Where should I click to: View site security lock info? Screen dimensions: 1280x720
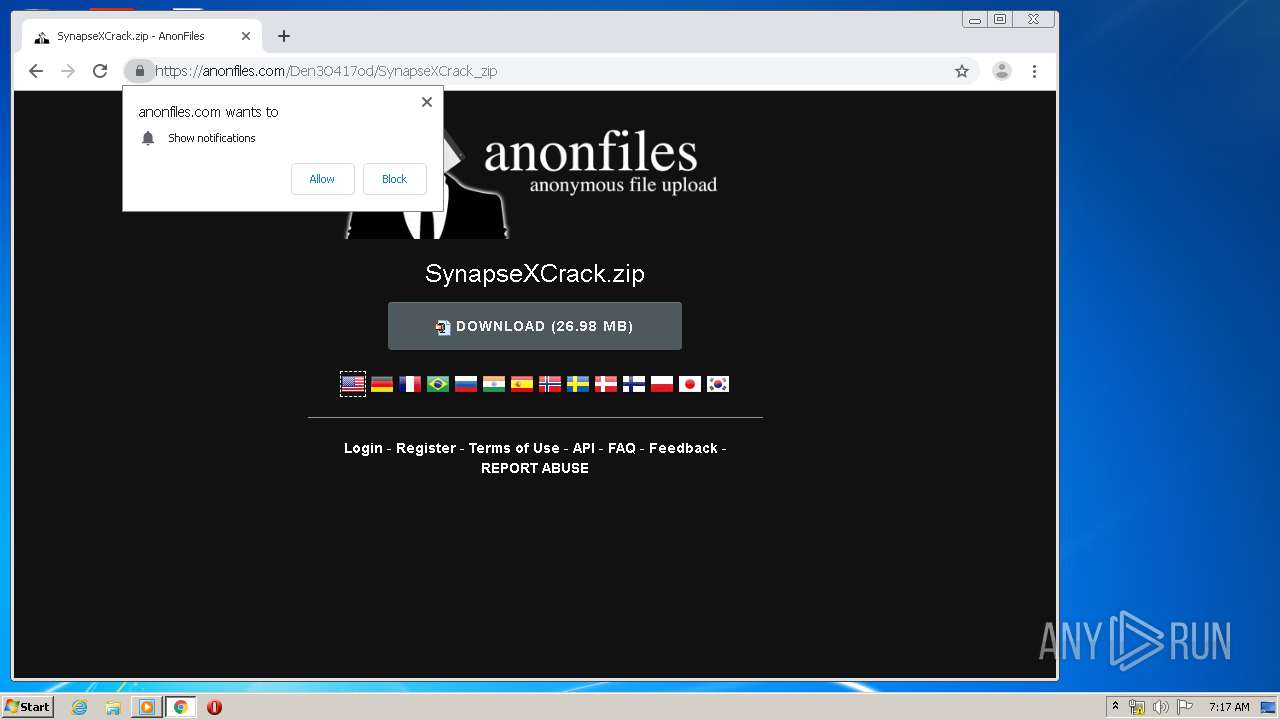pos(140,71)
